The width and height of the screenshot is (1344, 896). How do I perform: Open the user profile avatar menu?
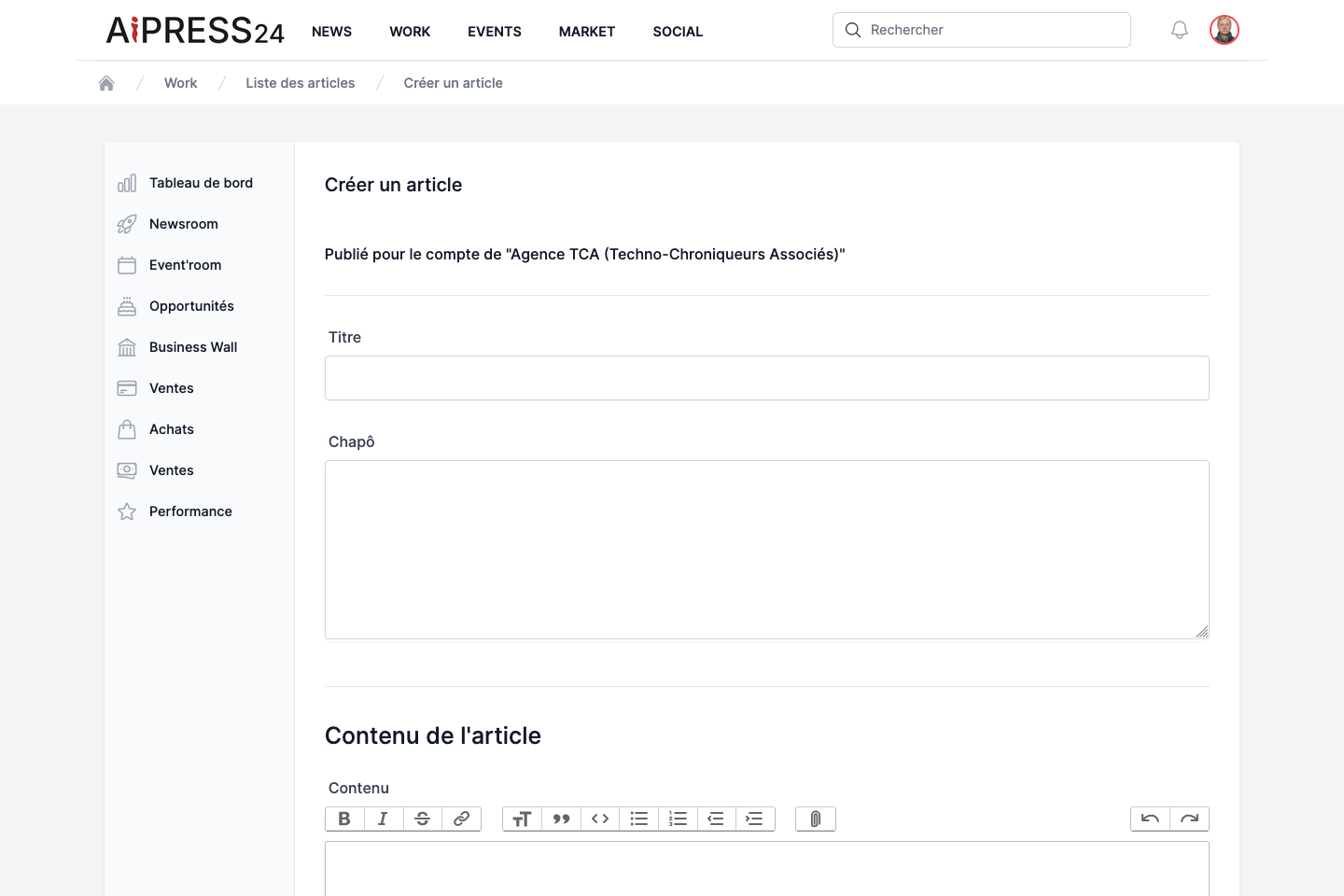pyautogui.click(x=1225, y=30)
